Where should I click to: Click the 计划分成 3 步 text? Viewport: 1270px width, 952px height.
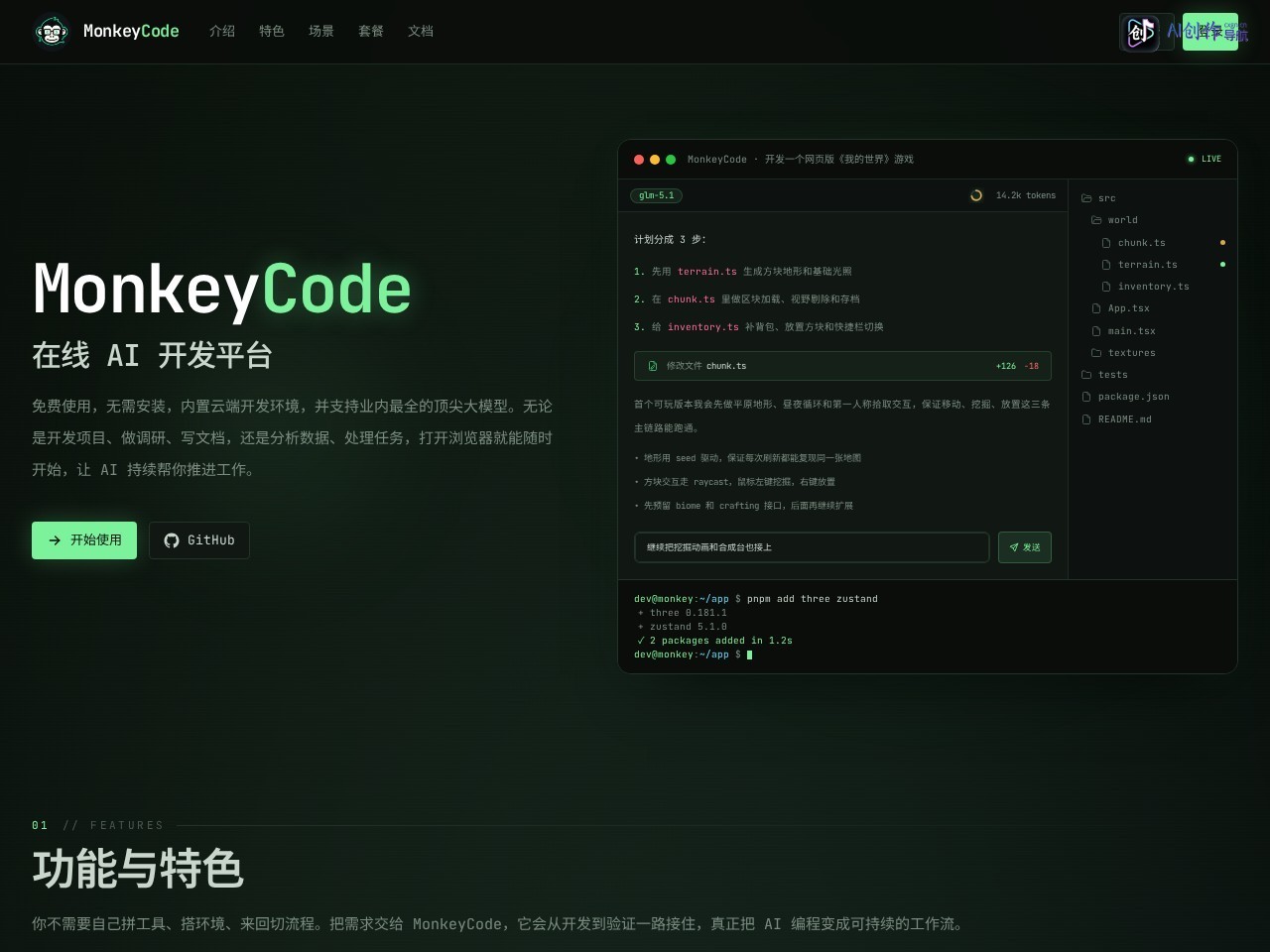click(671, 240)
